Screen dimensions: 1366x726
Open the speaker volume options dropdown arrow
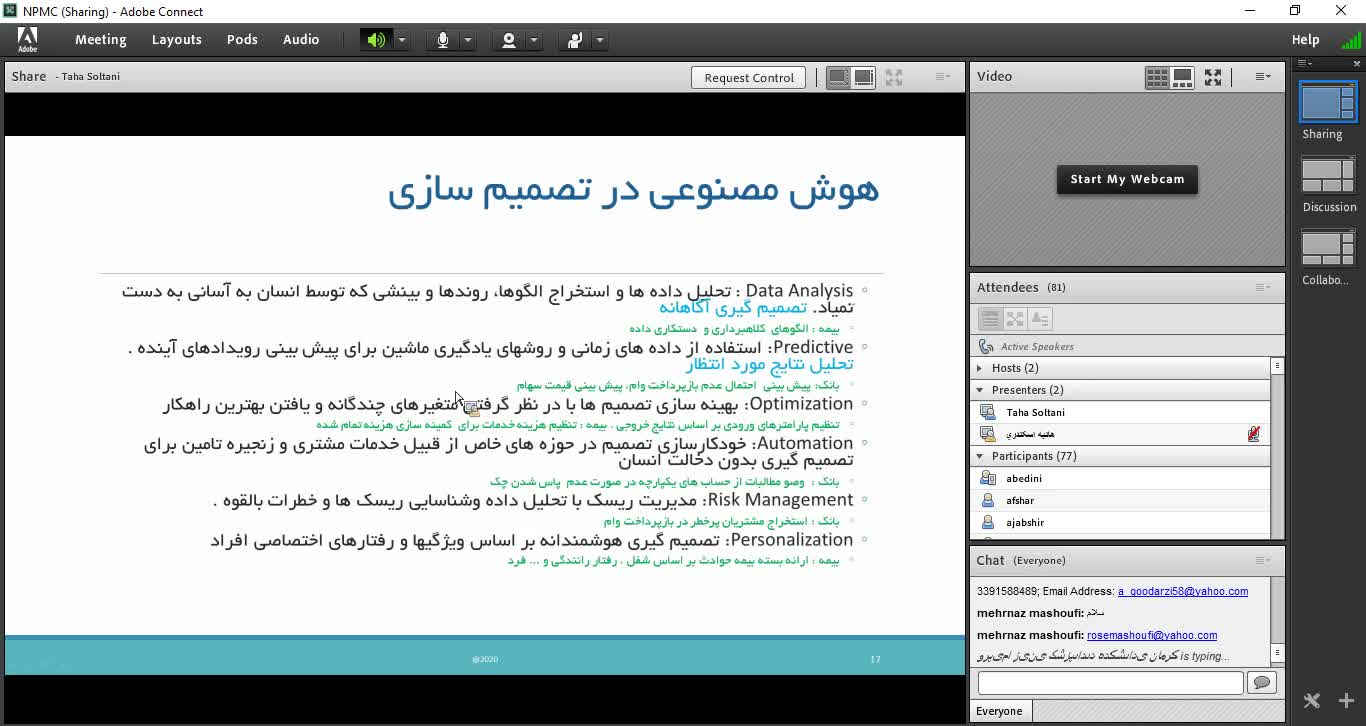pyautogui.click(x=401, y=40)
